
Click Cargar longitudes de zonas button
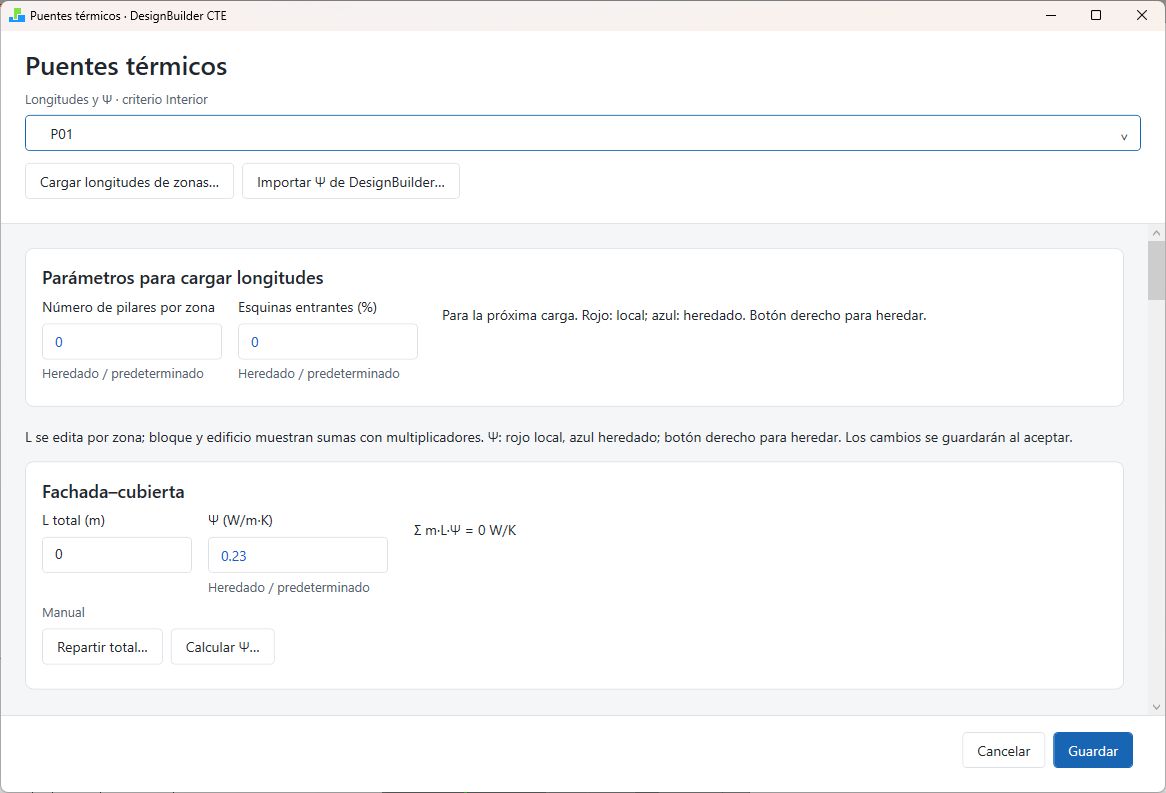click(x=129, y=182)
